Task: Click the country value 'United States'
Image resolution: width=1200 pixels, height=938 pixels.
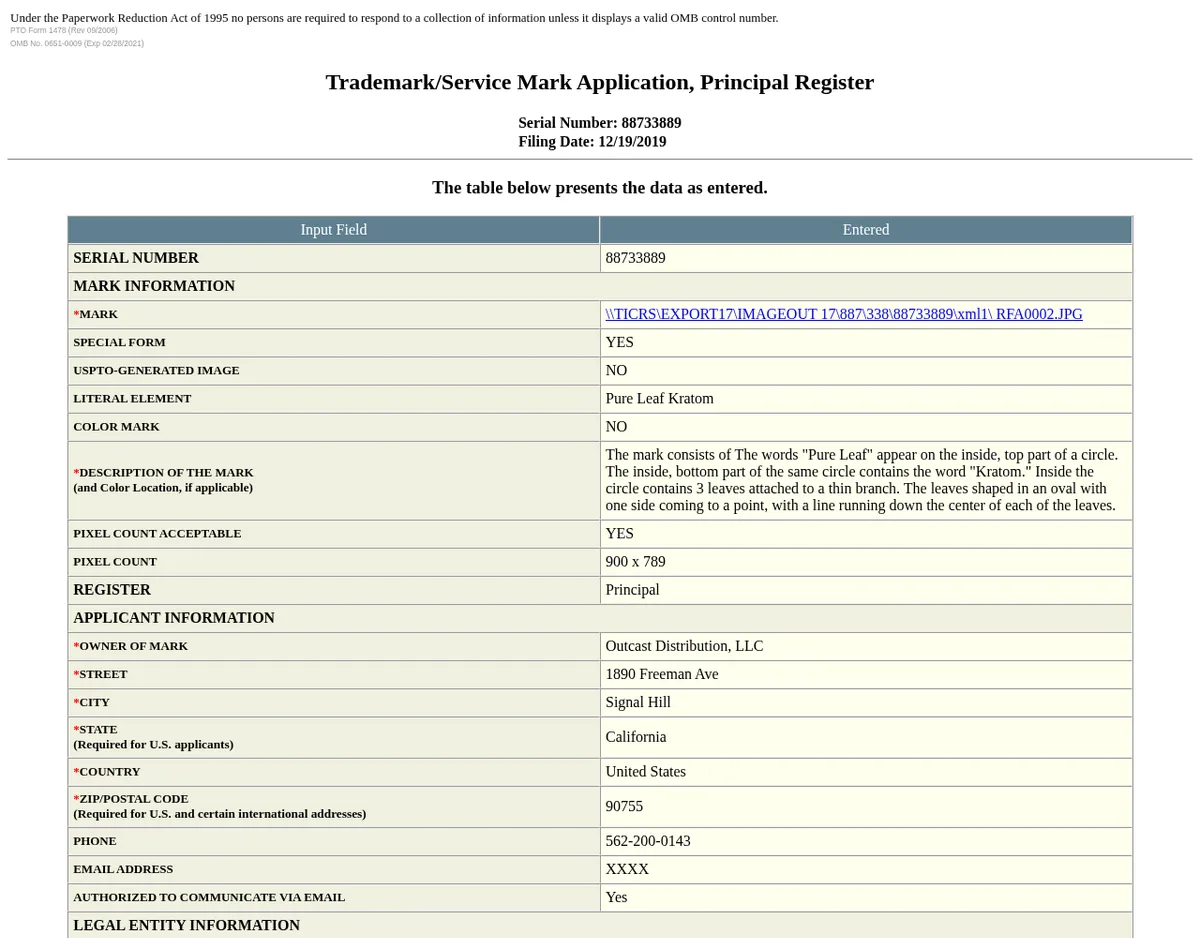Action: pos(645,772)
